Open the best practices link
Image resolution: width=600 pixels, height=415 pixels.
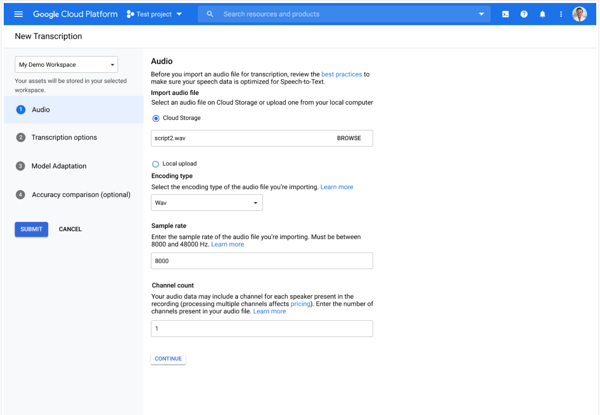click(x=341, y=74)
